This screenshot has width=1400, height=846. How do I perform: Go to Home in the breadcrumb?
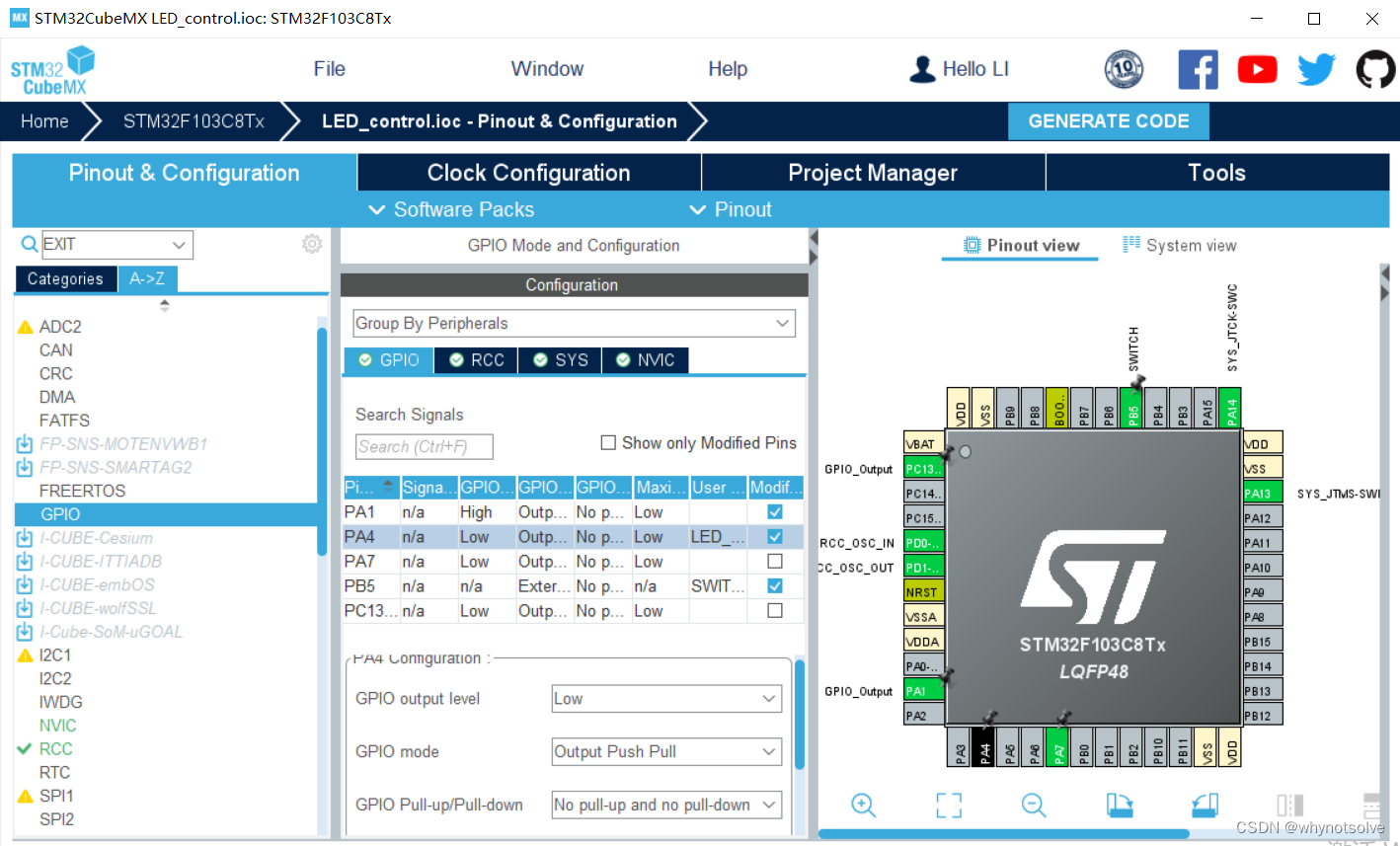click(44, 121)
